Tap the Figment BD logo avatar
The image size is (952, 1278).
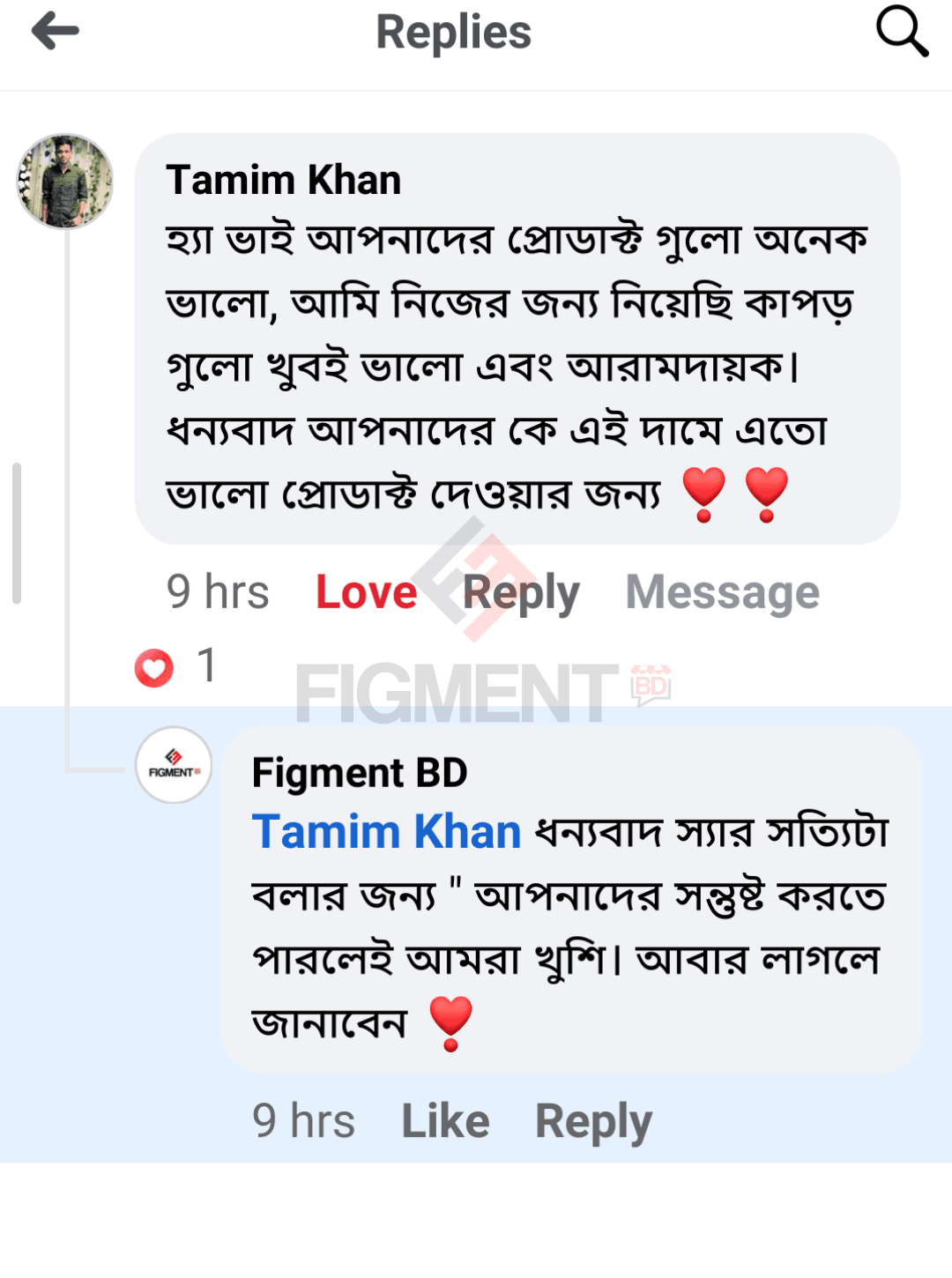coord(174,765)
